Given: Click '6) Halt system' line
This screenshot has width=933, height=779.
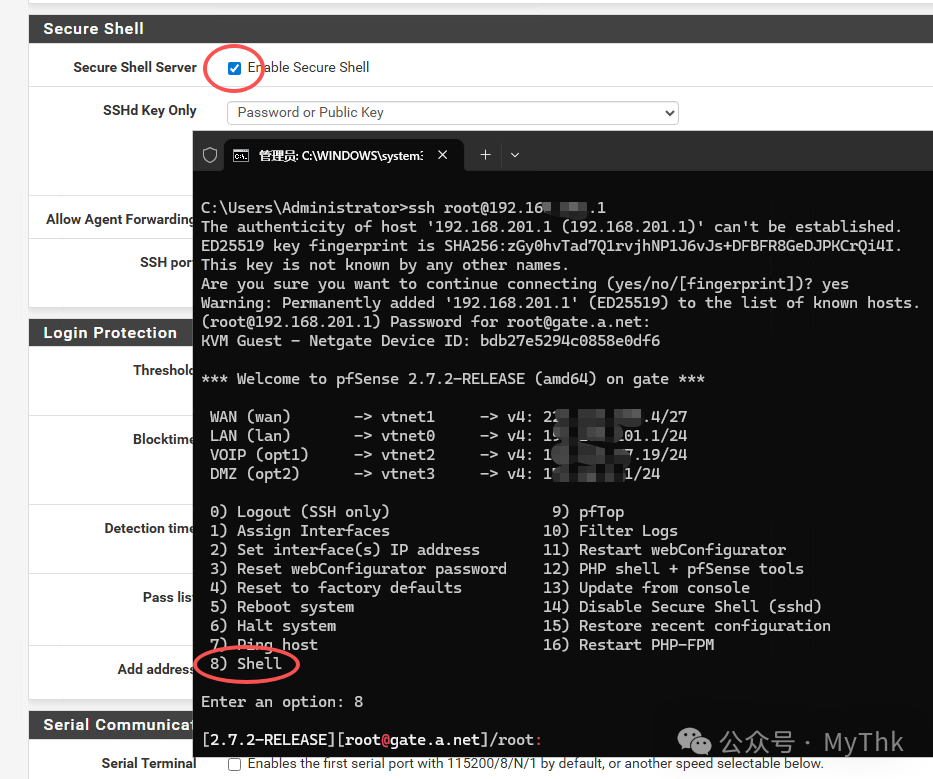Looking at the screenshot, I should 273,626.
